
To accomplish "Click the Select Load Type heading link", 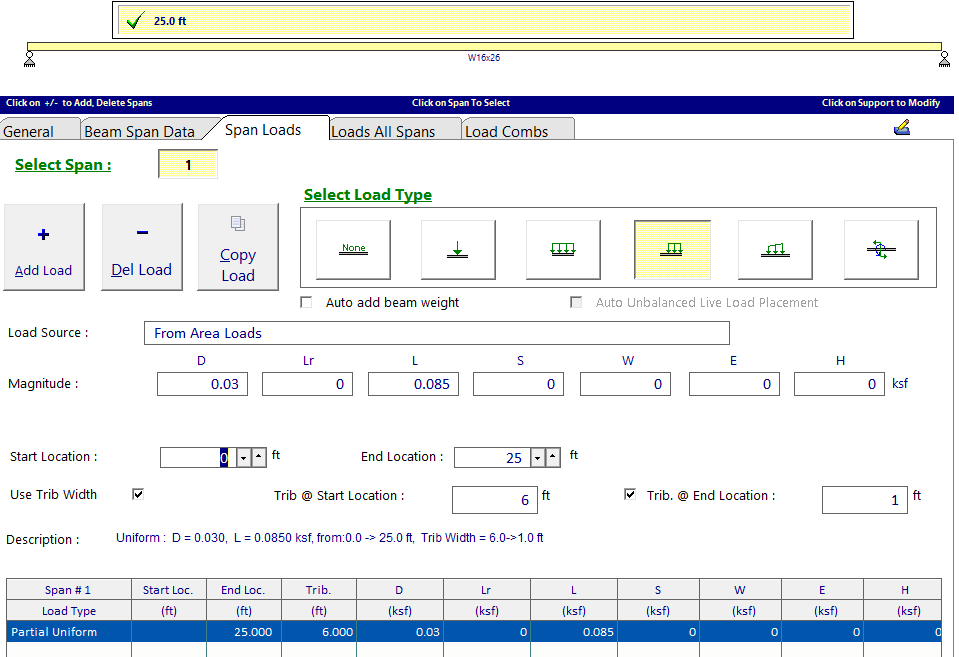I will (368, 195).
